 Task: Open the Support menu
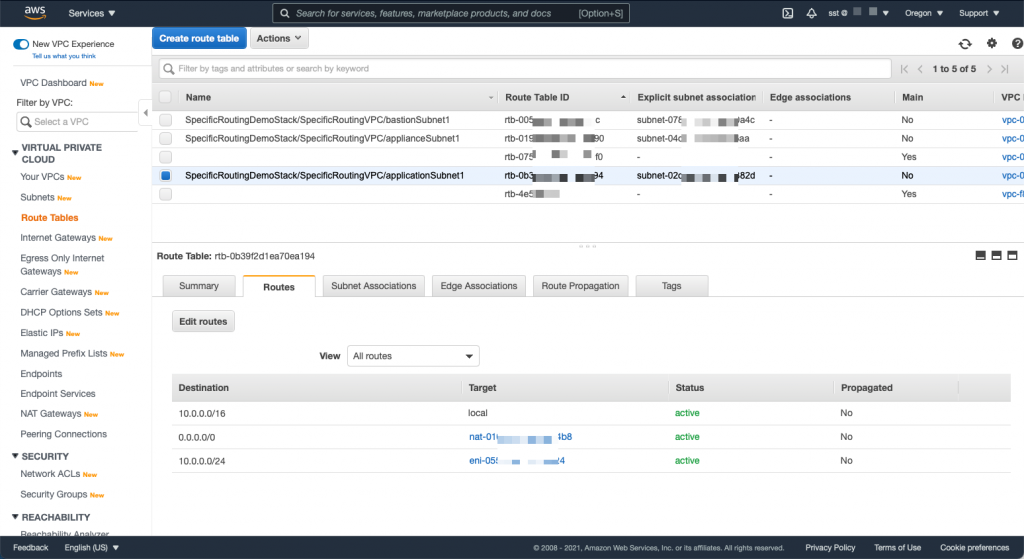(978, 13)
